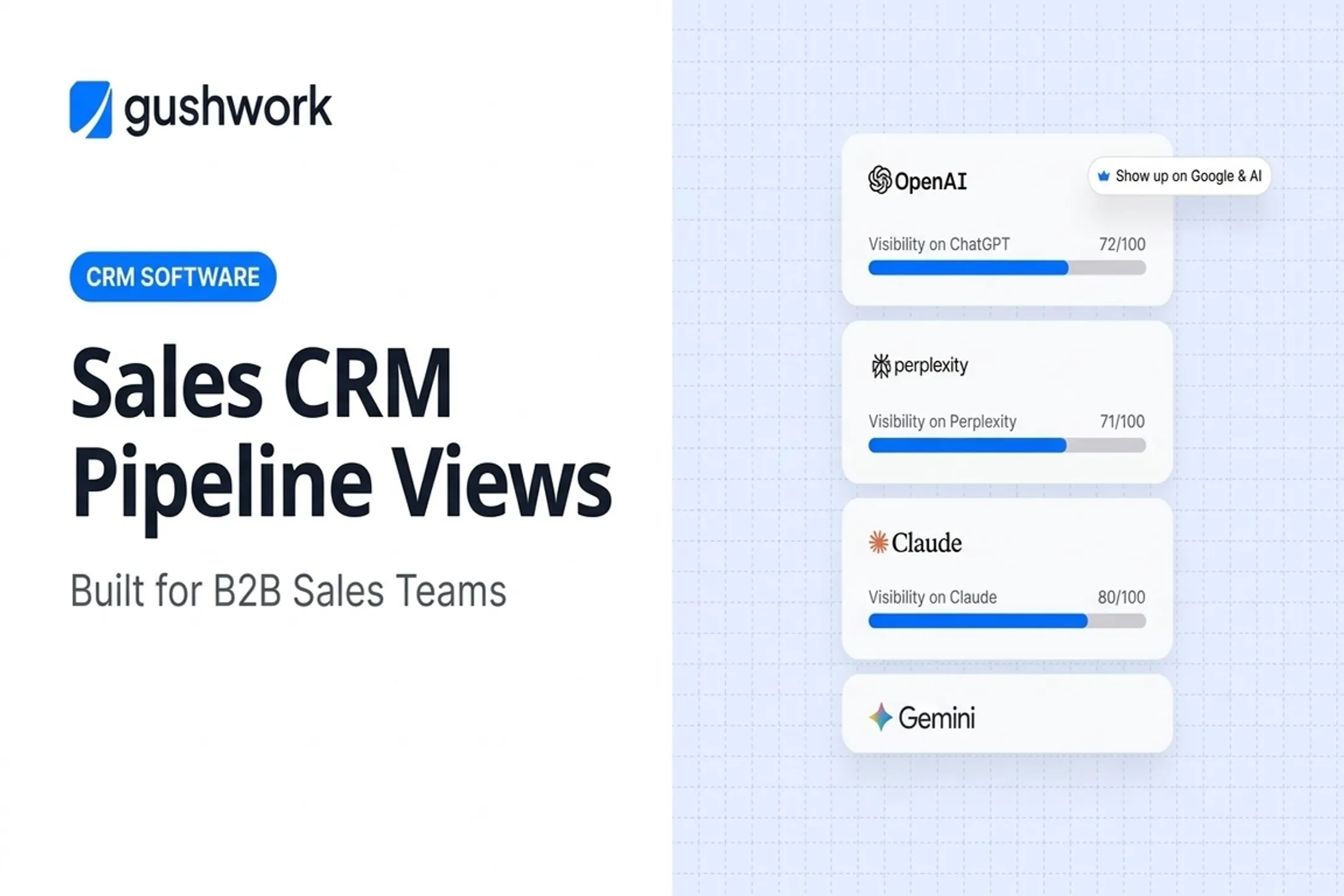Click the Visibility on Claude progress bar
The image size is (1344, 896).
[x=1007, y=621]
